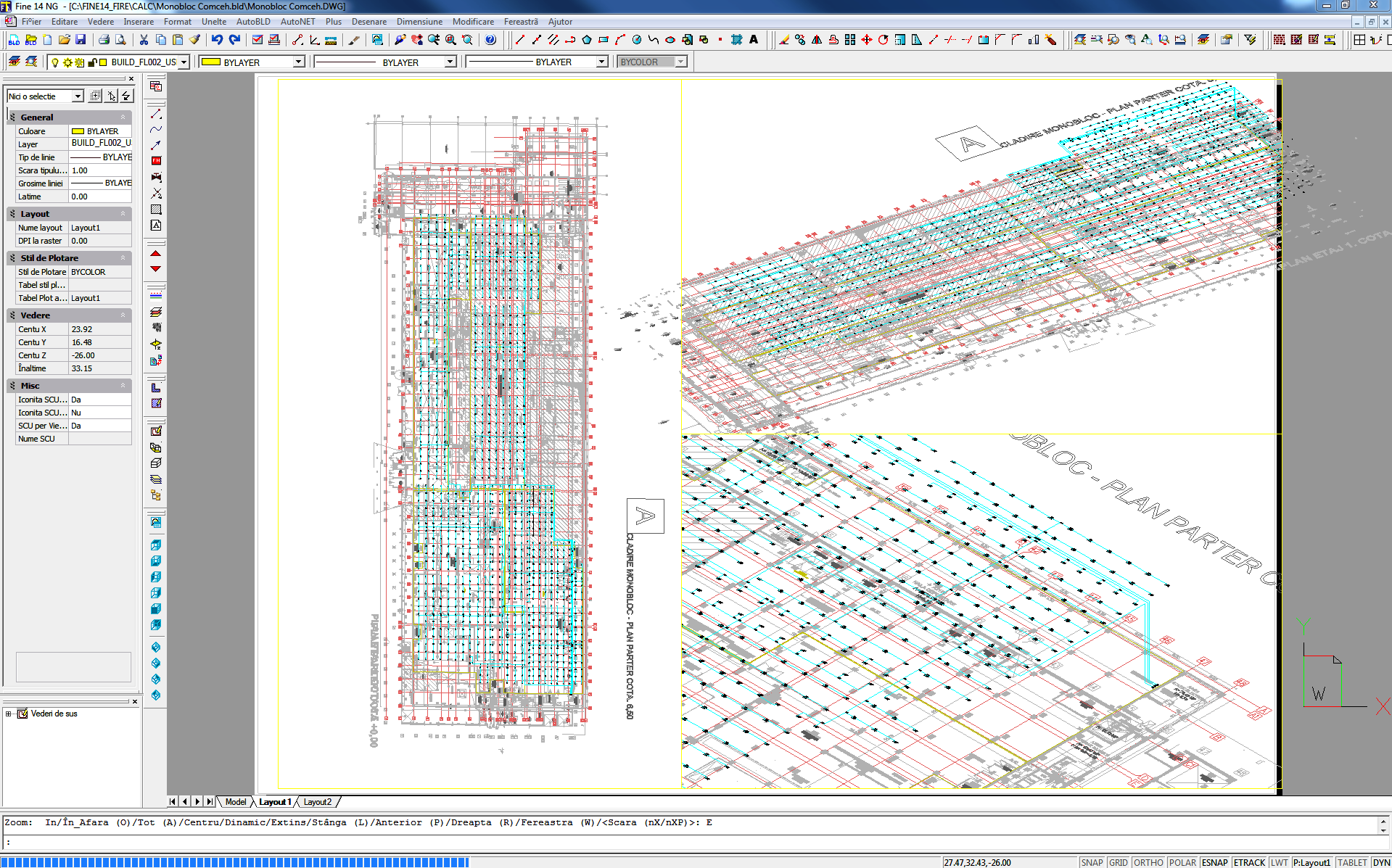Click the red up-arrow icon in side toolbar

click(155, 253)
